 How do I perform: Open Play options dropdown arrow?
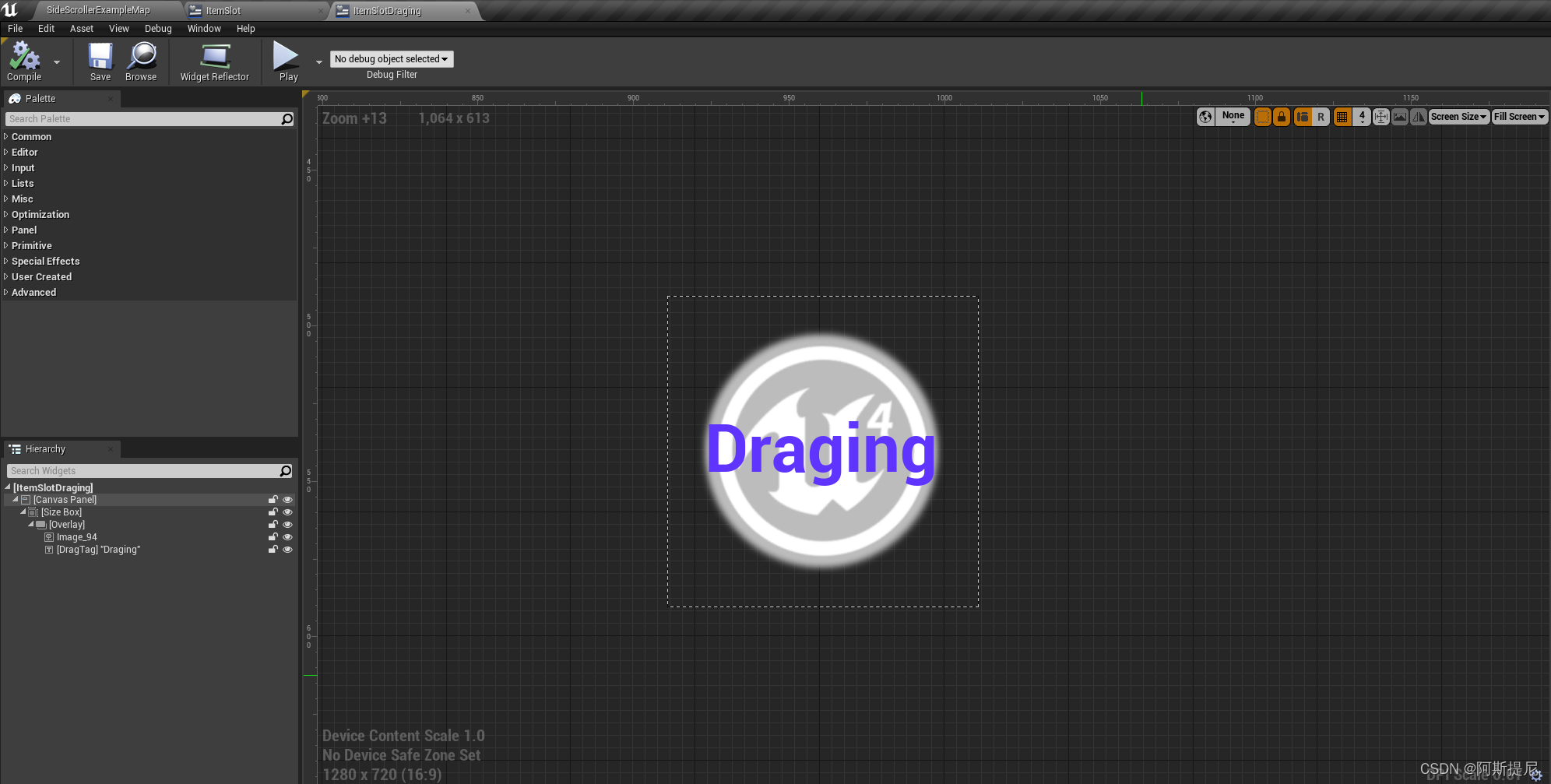coord(318,62)
